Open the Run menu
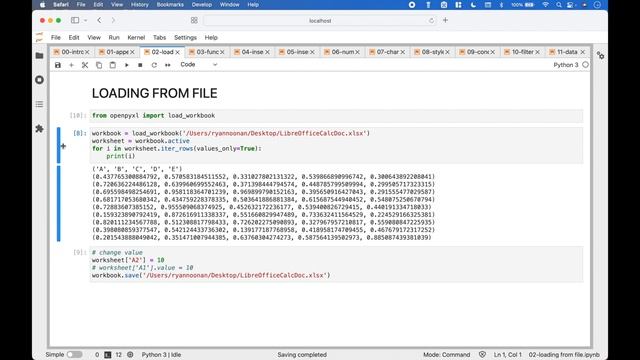The width and height of the screenshot is (640, 360). click(114, 38)
